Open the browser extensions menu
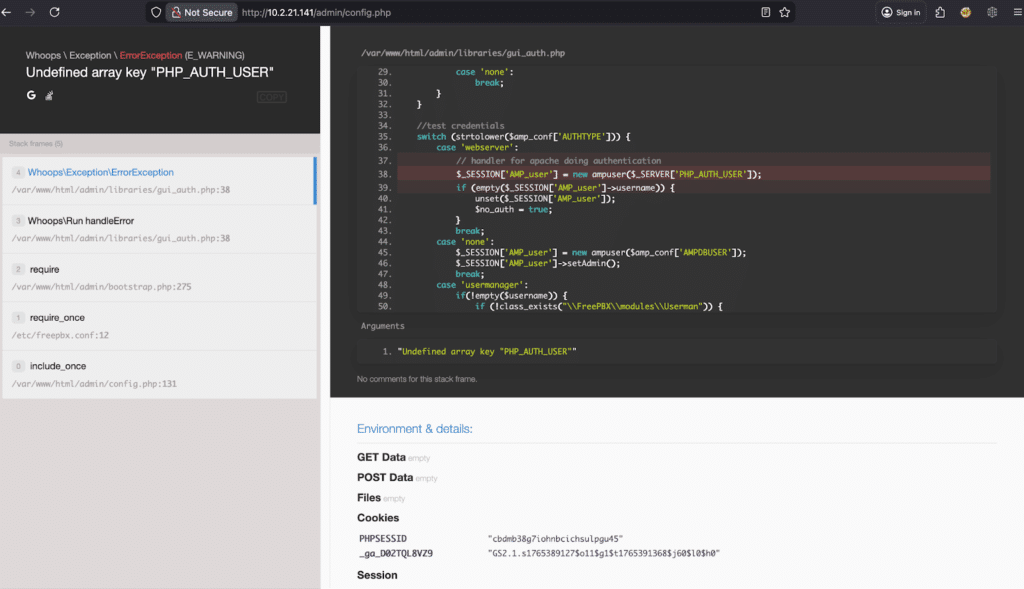This screenshot has width=1024, height=589. coord(940,12)
